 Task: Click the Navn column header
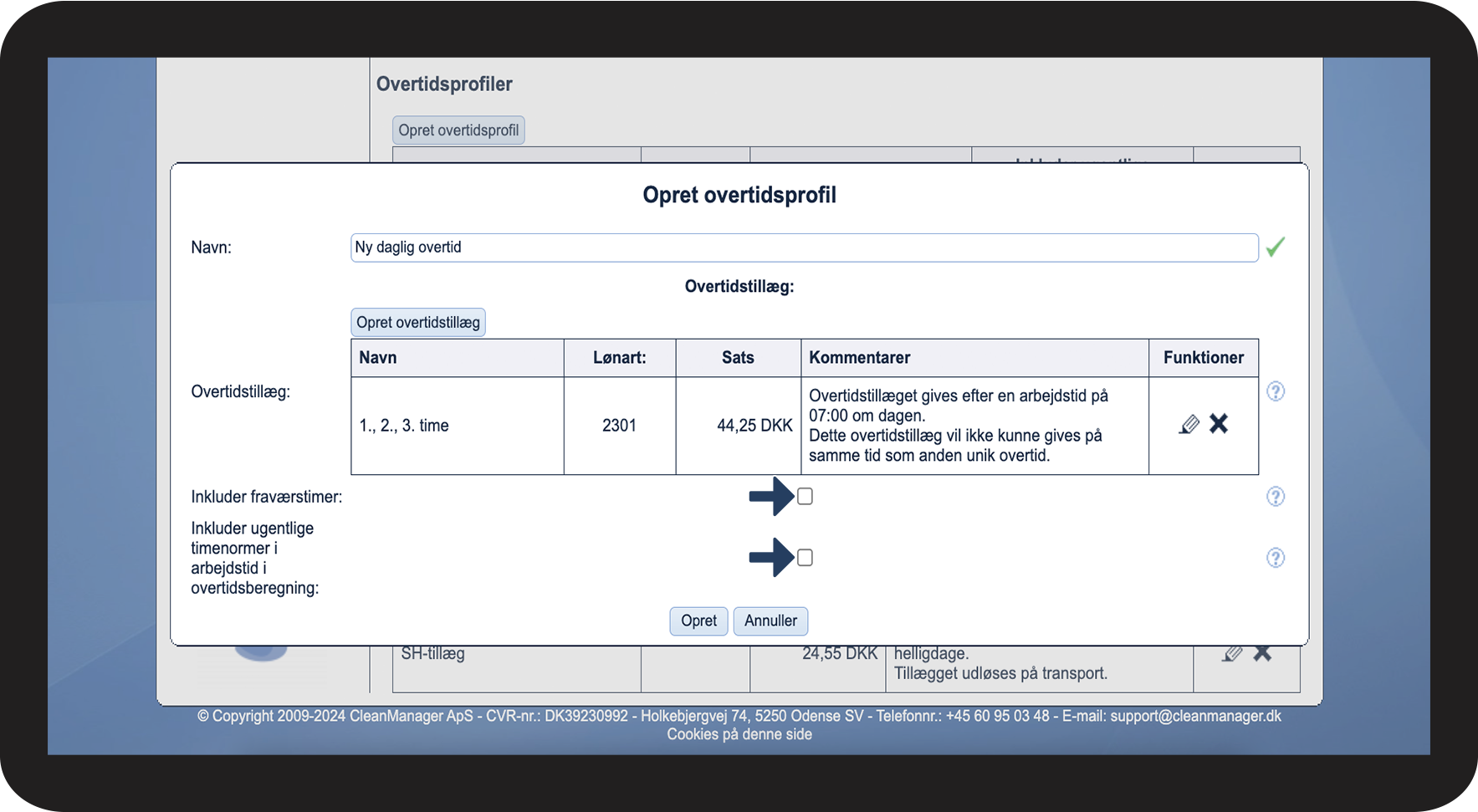tap(458, 358)
